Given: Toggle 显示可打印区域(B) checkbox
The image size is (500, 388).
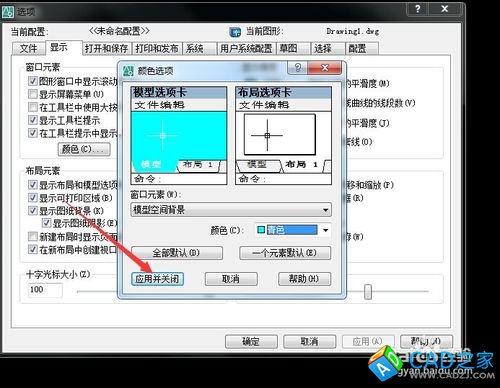Looking at the screenshot, I should pos(32,198).
